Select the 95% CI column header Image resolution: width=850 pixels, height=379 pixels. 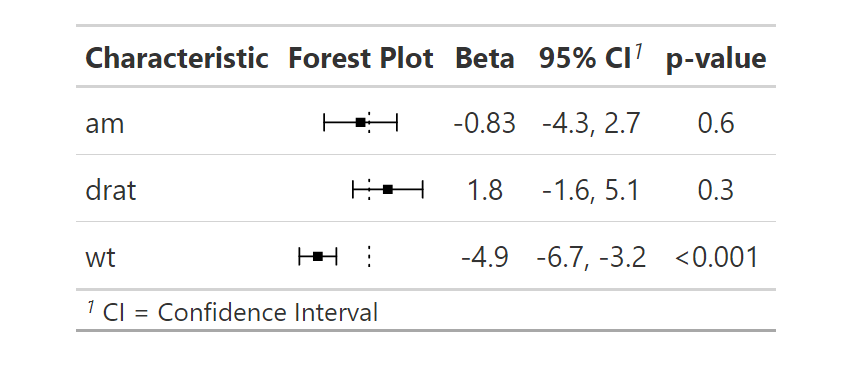tap(585, 58)
